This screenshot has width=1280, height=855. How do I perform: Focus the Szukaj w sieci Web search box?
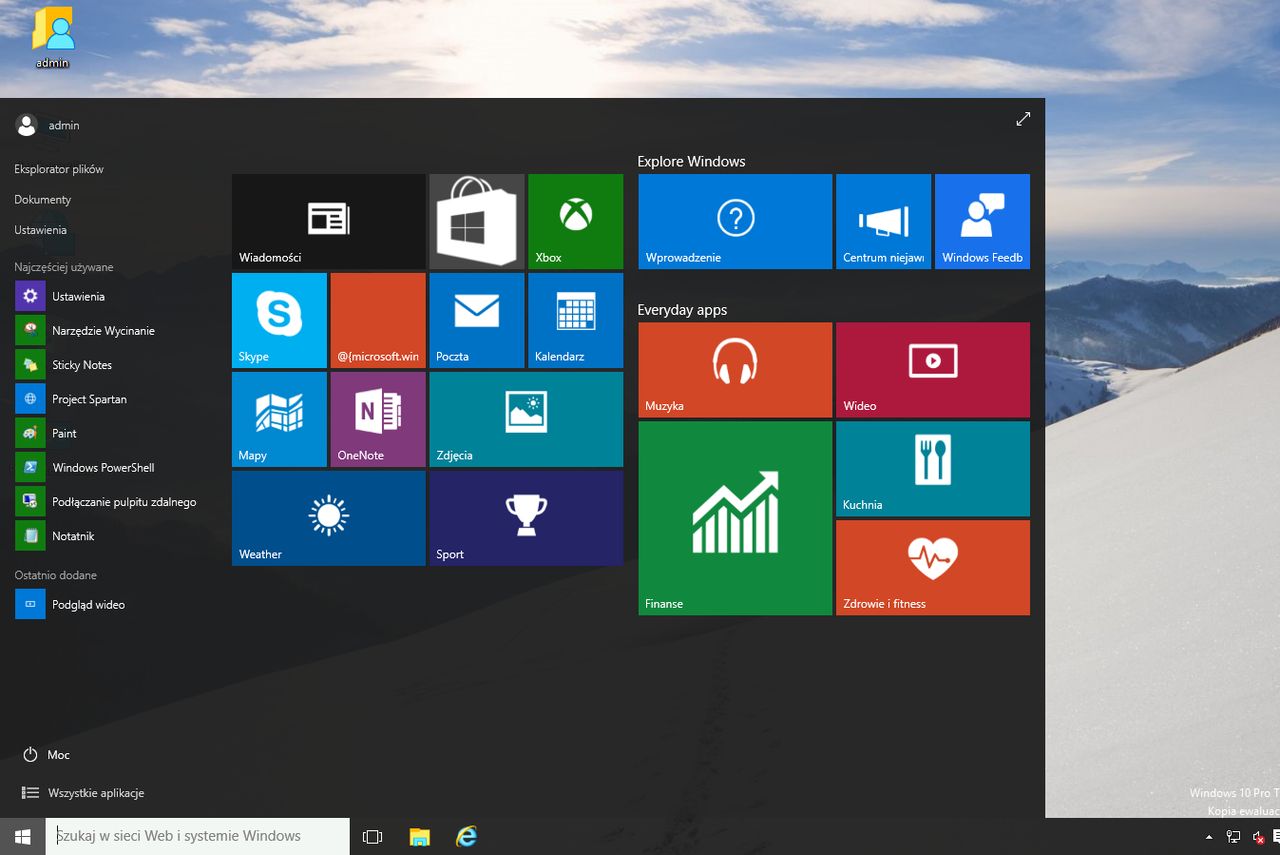(x=198, y=836)
